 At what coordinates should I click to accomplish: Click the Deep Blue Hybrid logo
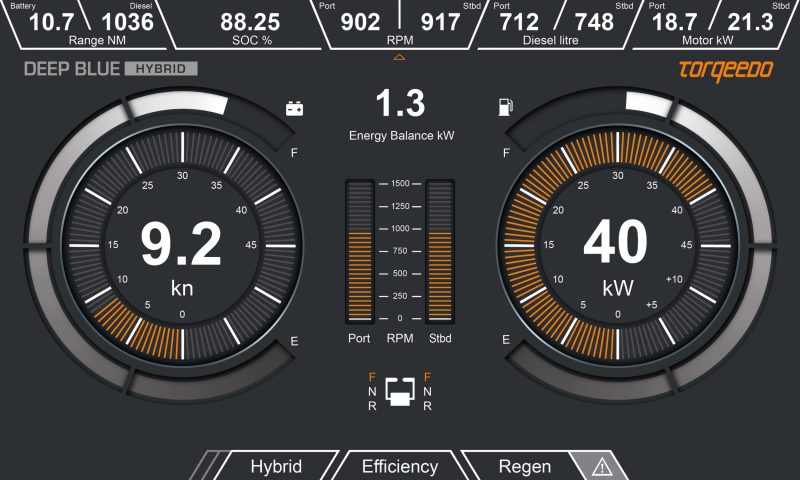tap(110, 69)
